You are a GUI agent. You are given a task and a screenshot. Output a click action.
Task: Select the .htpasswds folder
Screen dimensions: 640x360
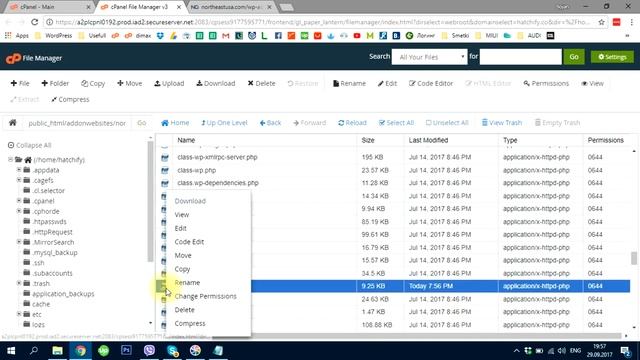coord(49,222)
